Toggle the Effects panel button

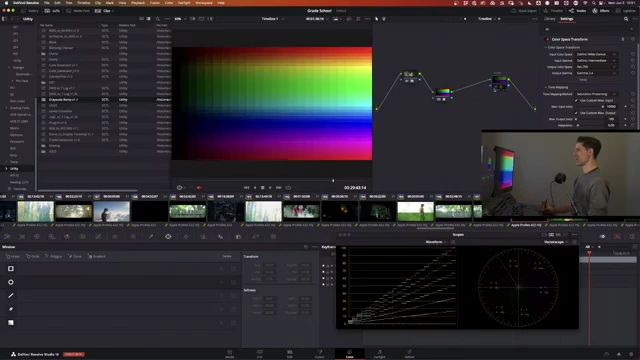(x=601, y=11)
